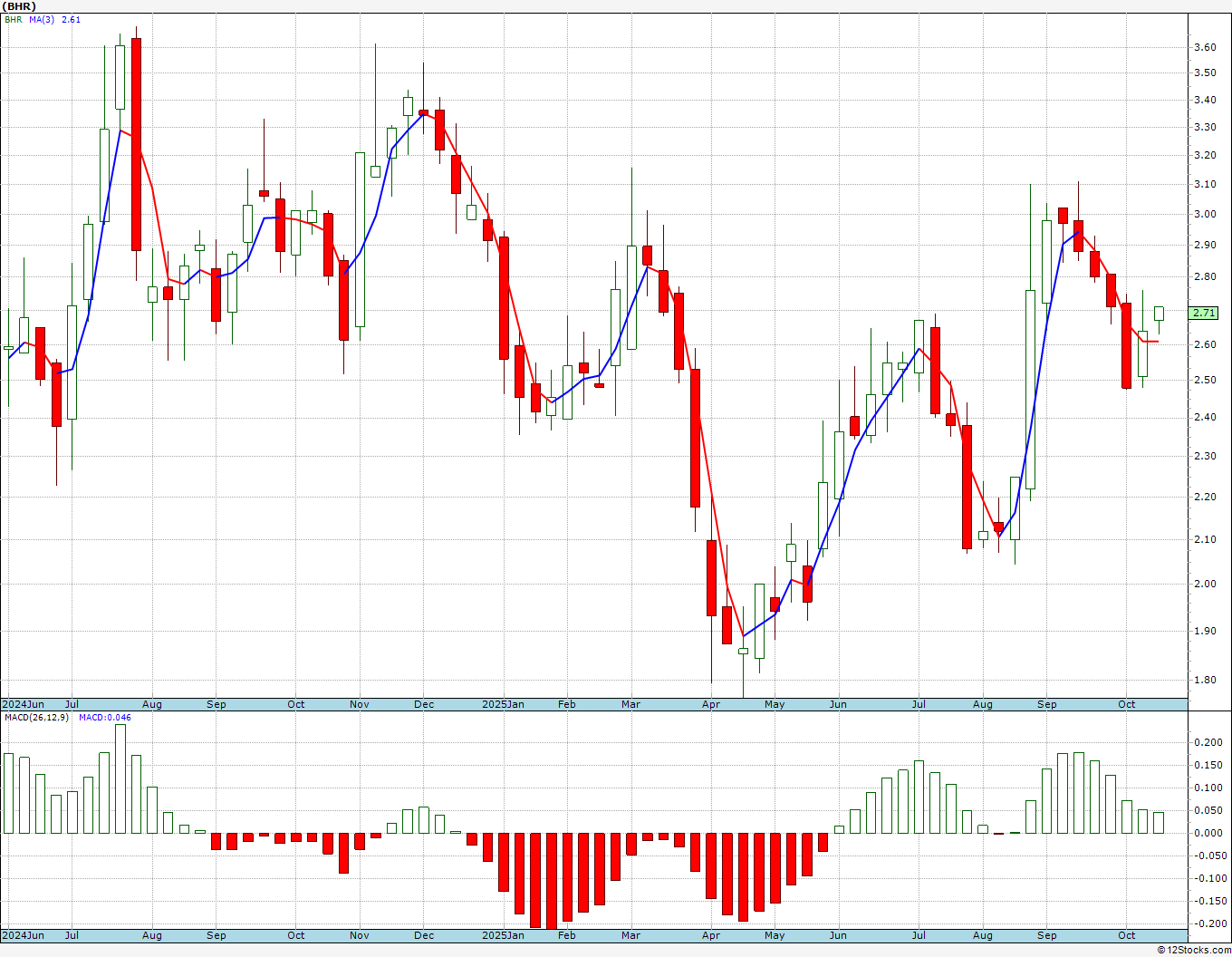Click the 2.20 price axis label
Screen dimensions: 1232x957
[x=1205, y=497]
